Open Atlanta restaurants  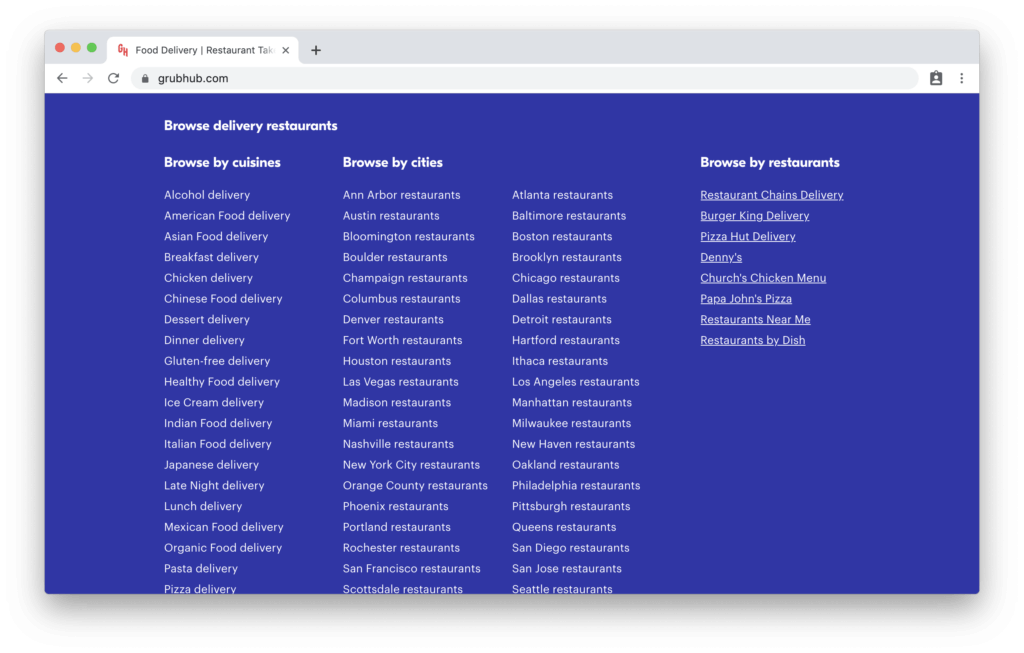tap(562, 195)
